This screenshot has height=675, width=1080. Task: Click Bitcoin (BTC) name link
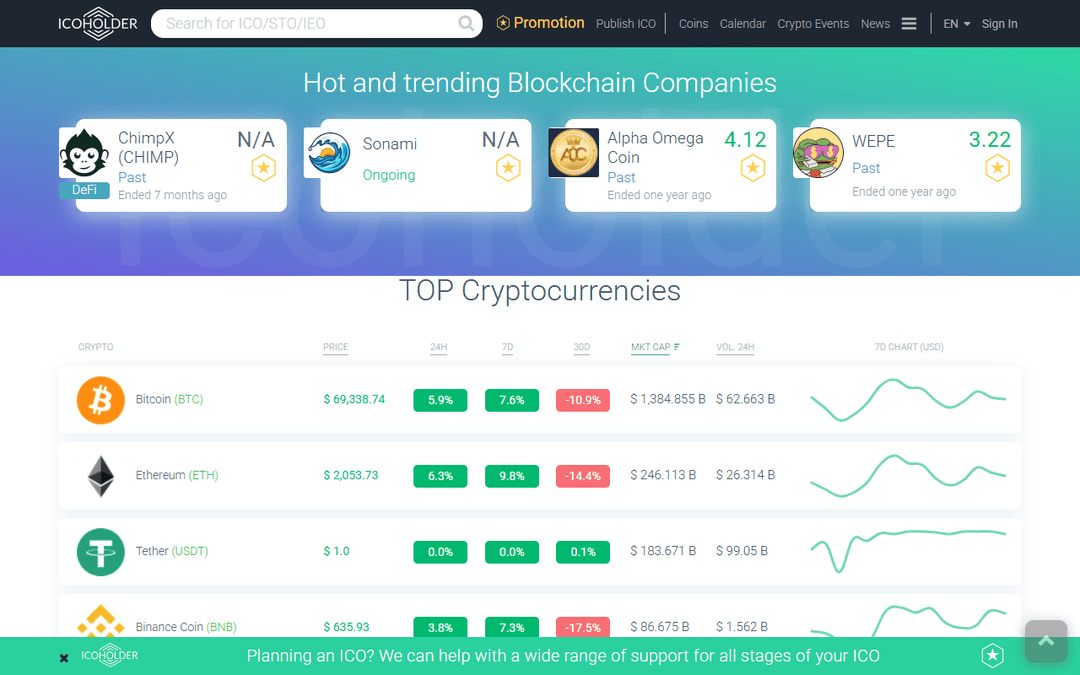point(169,399)
